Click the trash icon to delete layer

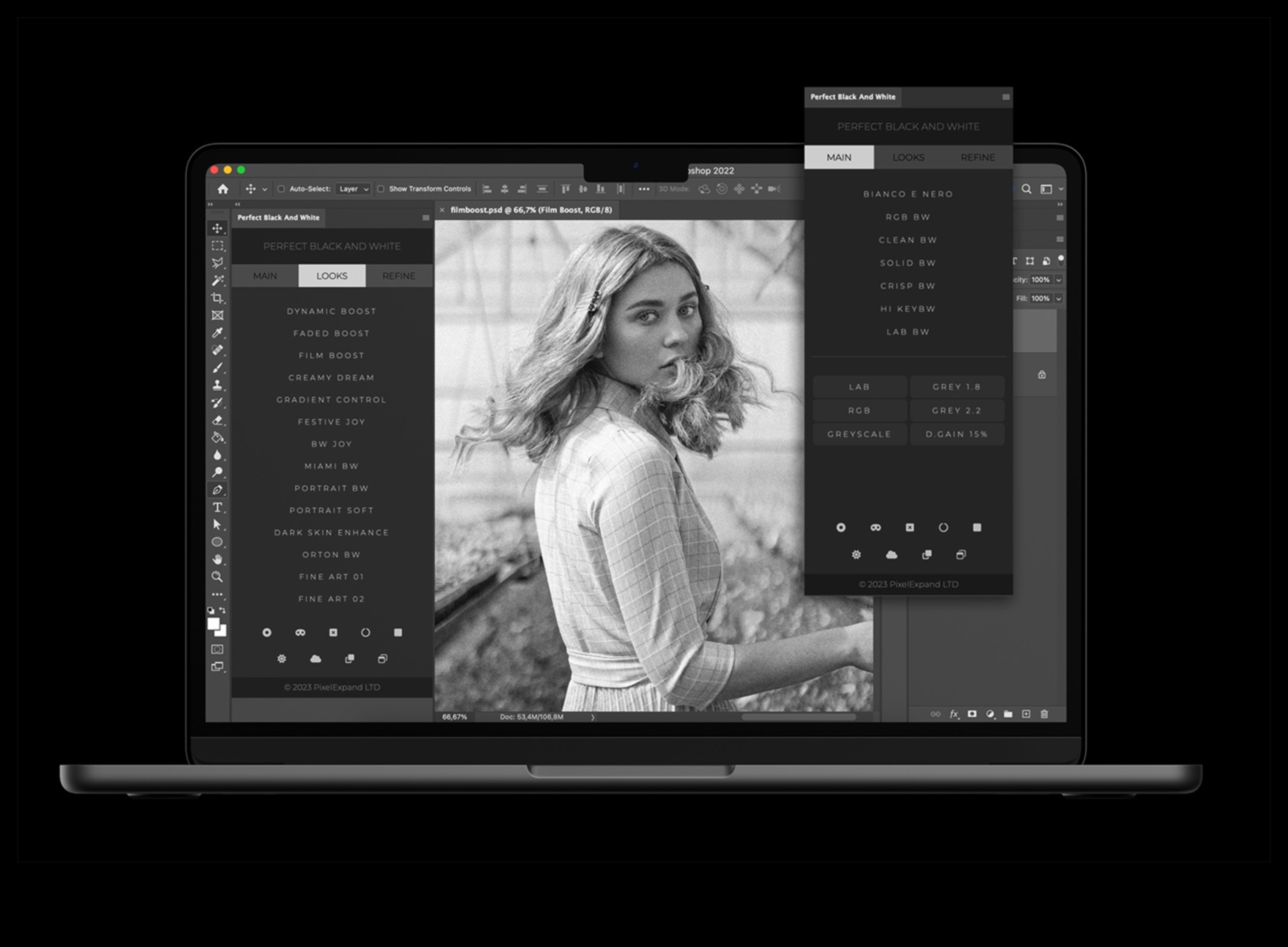[1044, 714]
